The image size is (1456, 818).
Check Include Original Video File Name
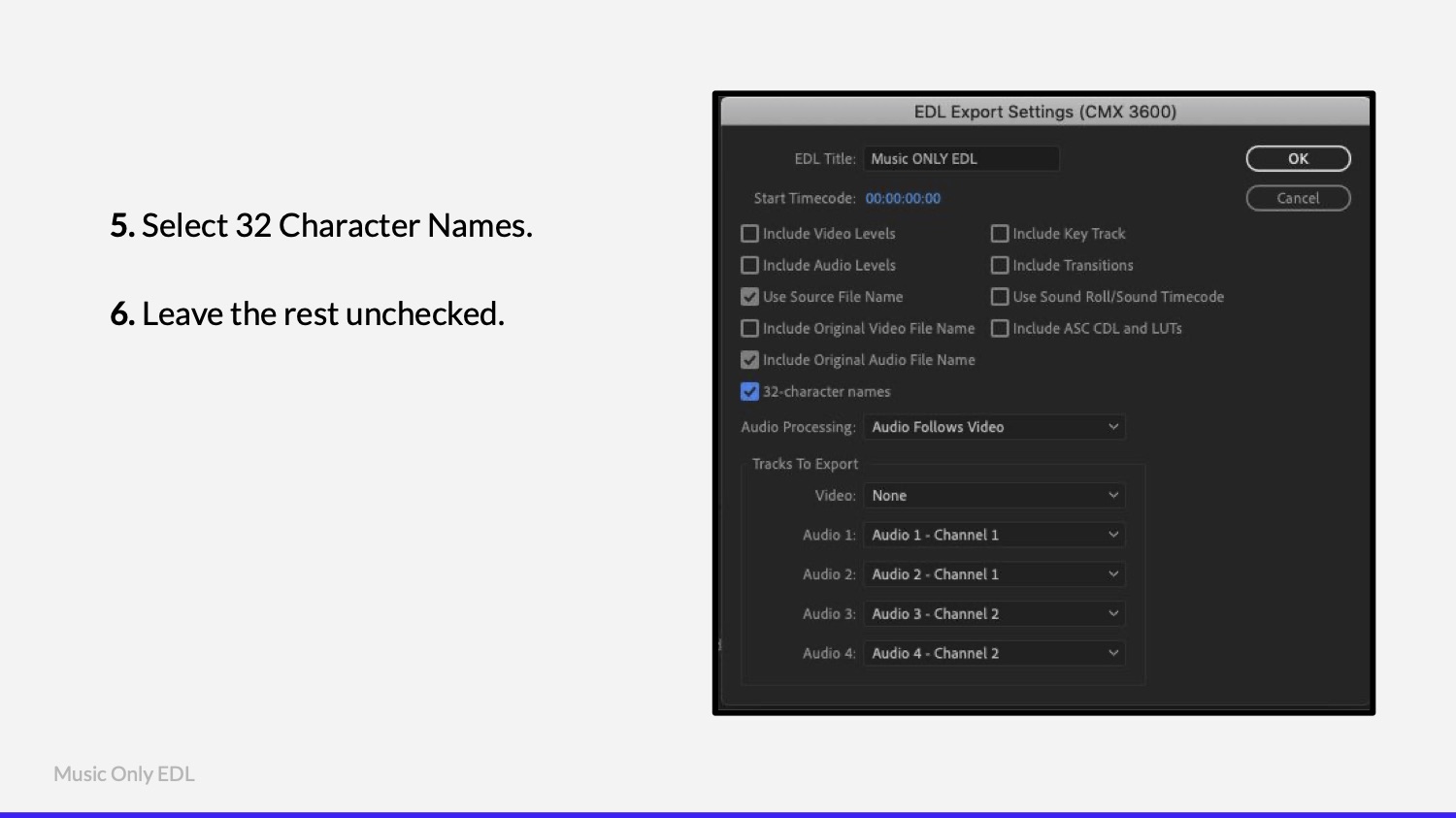pyautogui.click(x=749, y=328)
